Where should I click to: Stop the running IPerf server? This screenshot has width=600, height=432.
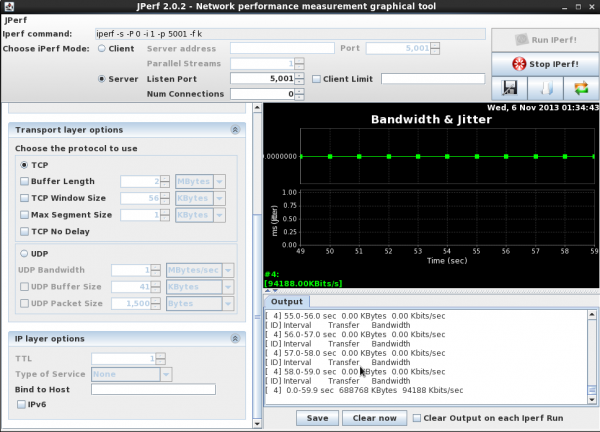tap(545, 64)
